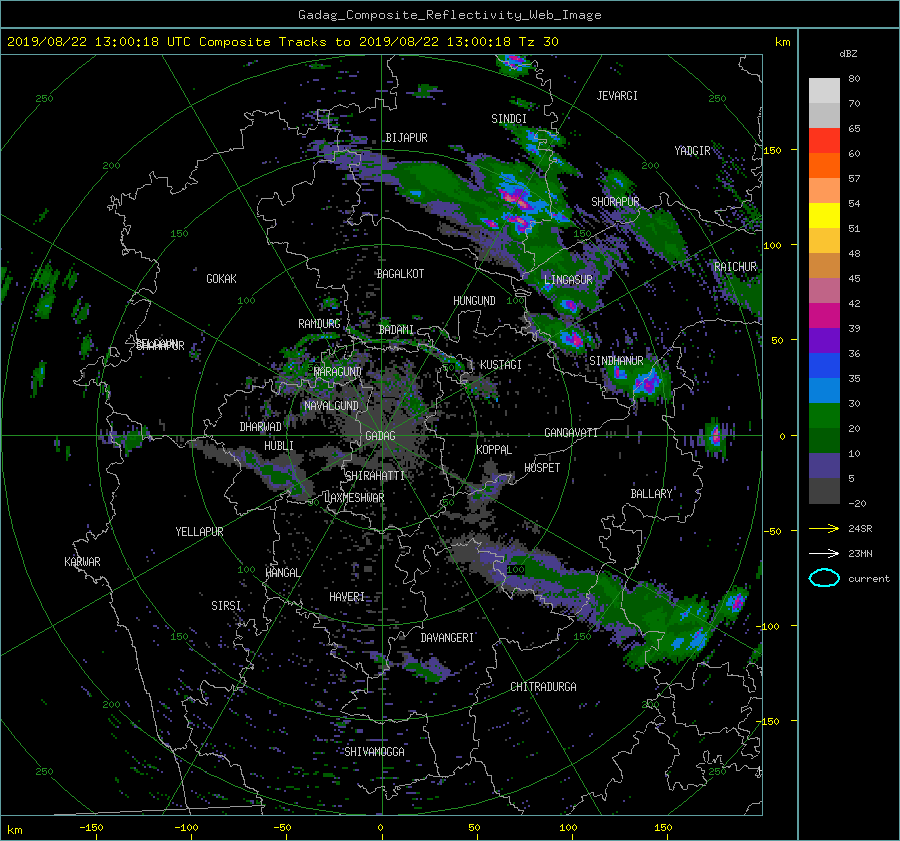
Task: Select the BAGALKOT city label
Action: [x=400, y=274]
